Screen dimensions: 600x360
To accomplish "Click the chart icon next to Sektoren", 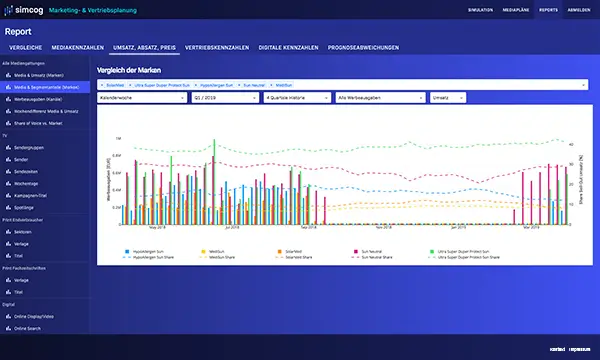I will click(8, 232).
